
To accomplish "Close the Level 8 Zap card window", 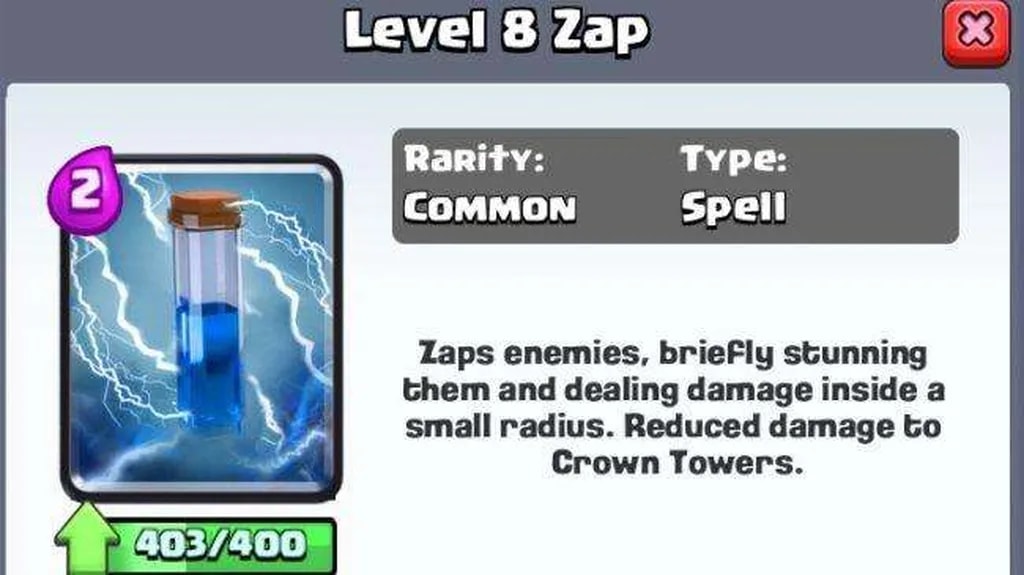I will 976,33.
